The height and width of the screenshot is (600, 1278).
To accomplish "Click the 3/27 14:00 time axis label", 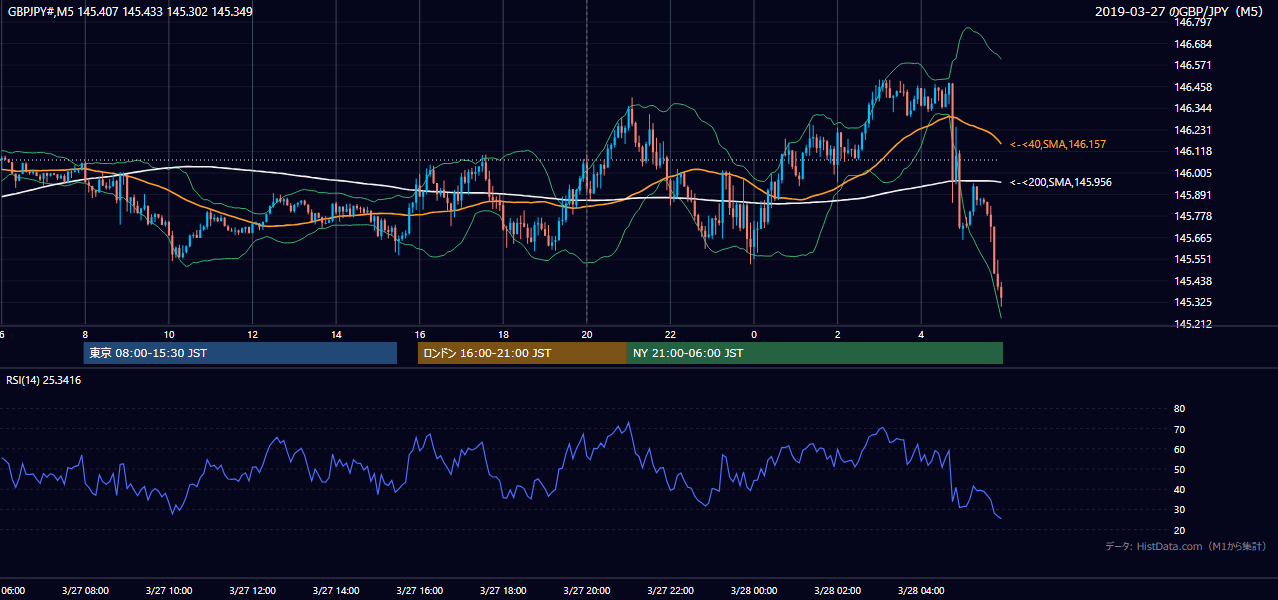I will pos(337,590).
